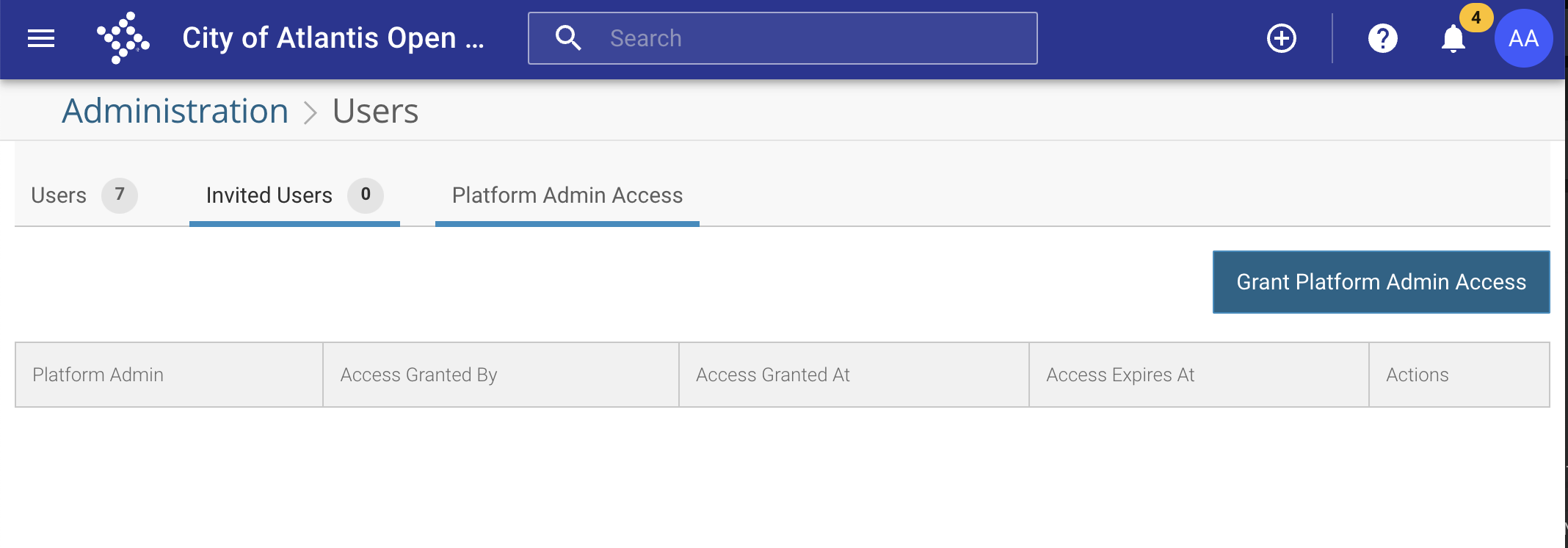The width and height of the screenshot is (1568, 548).
Task: Open the hamburger navigation menu
Action: (x=41, y=38)
